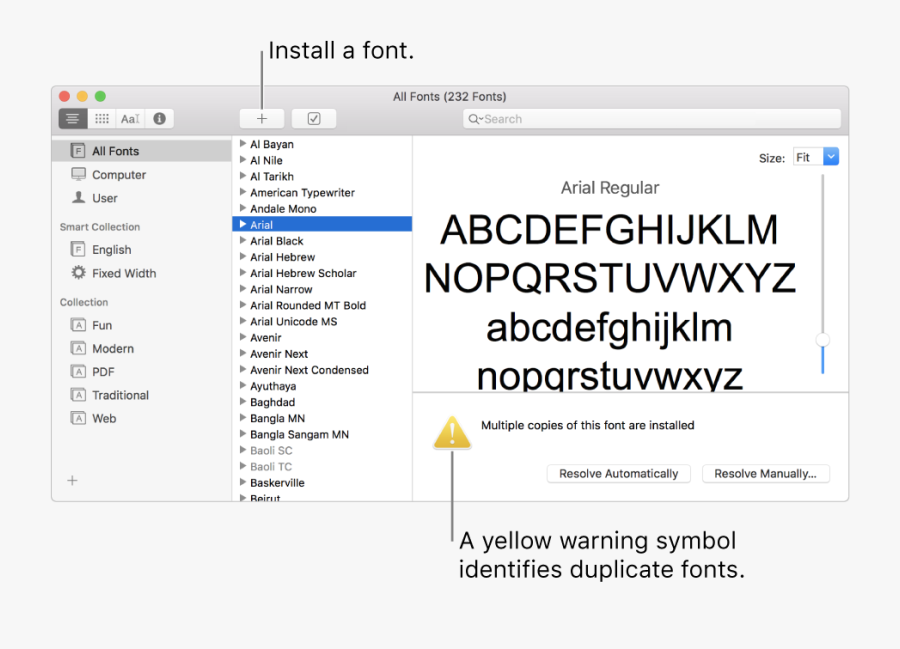The width and height of the screenshot is (900, 649).
Task: Create a new collection with the sidebar plus
Action: pos(72,480)
